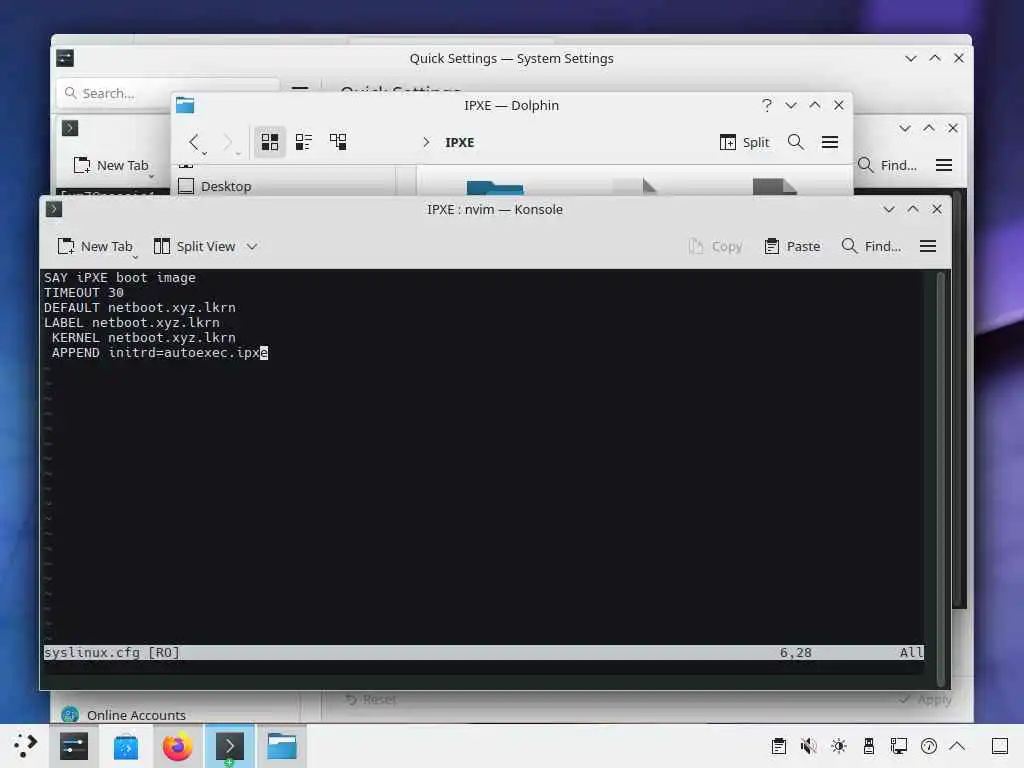Click Find in background Konsole window
Image resolution: width=1024 pixels, height=768 pixels.
coord(887,165)
